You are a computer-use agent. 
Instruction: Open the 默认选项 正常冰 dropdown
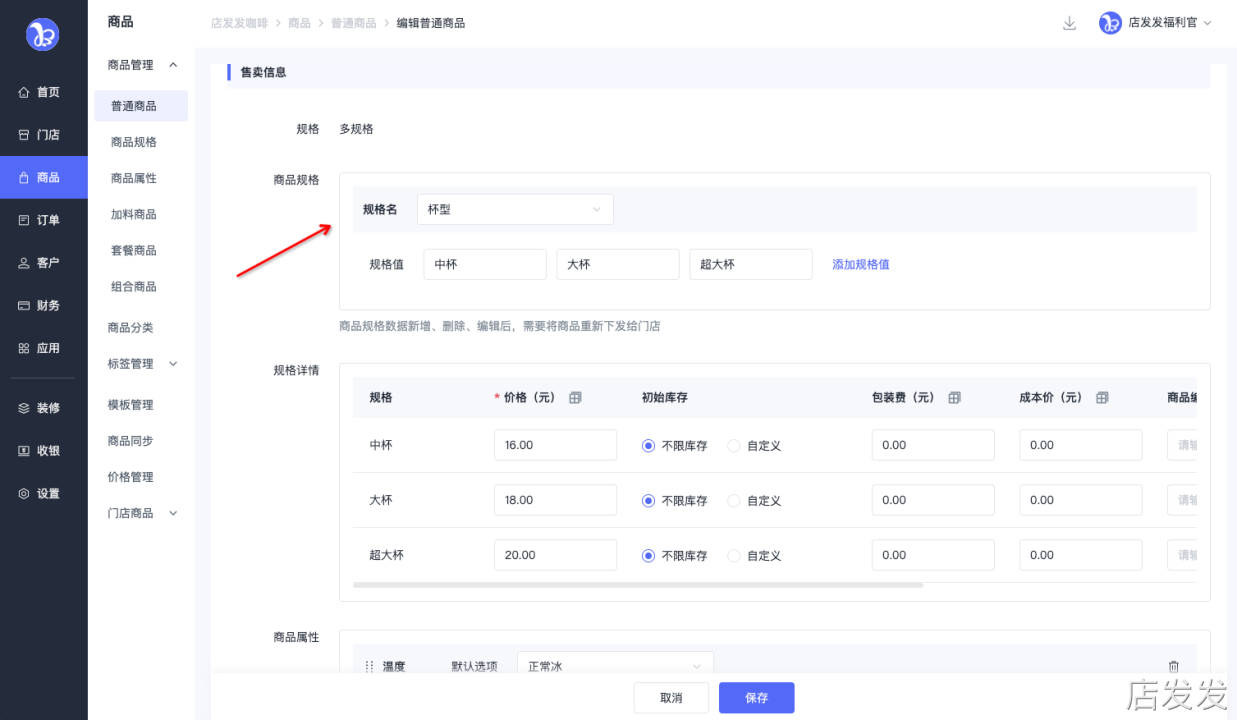point(615,666)
